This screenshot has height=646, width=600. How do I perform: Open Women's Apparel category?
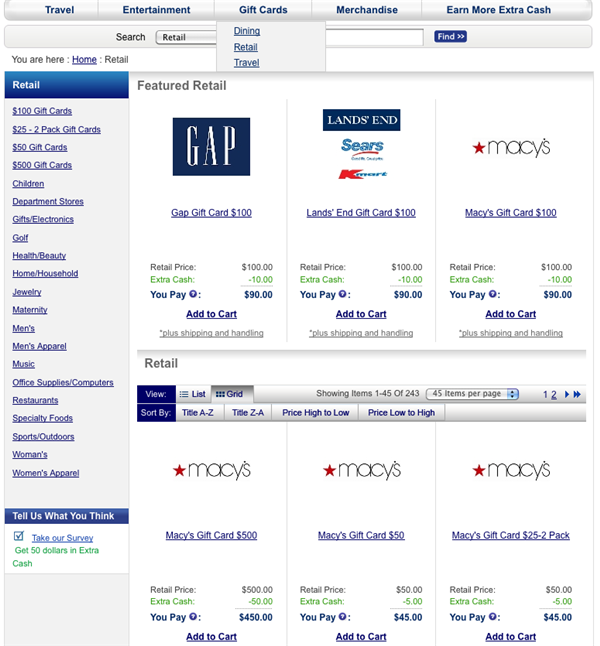(x=46, y=473)
